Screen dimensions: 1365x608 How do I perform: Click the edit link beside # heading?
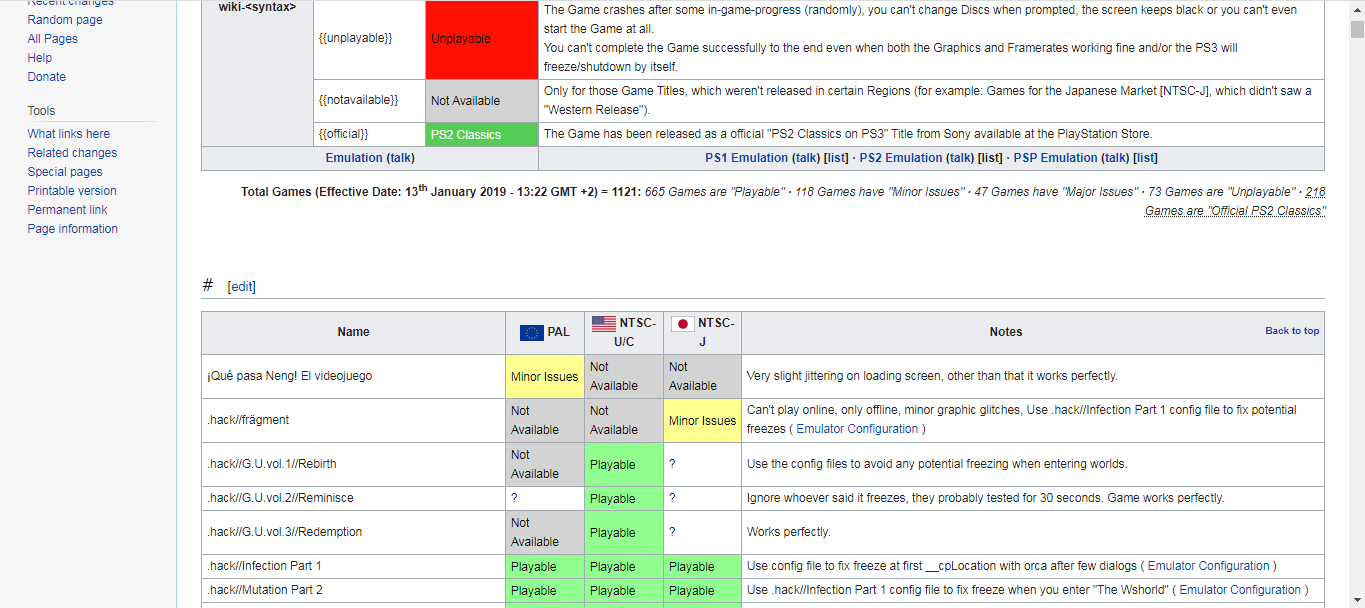point(242,287)
